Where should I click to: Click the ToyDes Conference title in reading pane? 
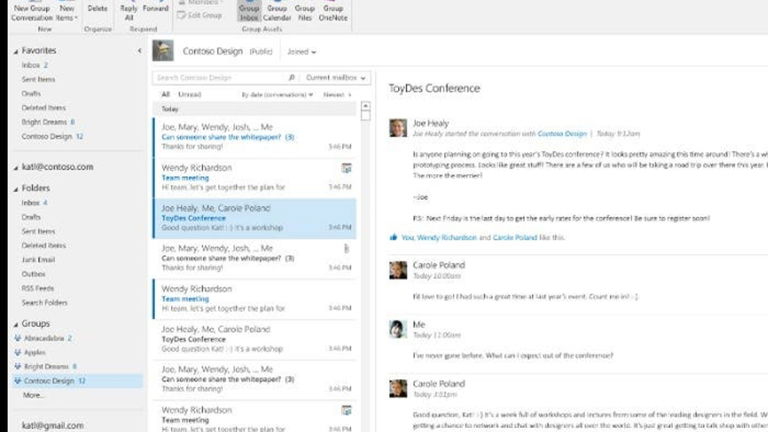[434, 88]
